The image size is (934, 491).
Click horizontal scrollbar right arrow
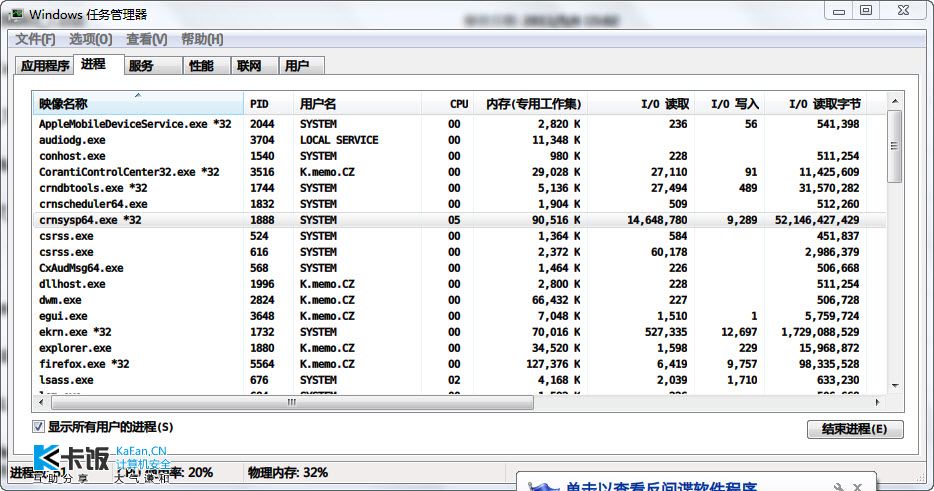878,402
